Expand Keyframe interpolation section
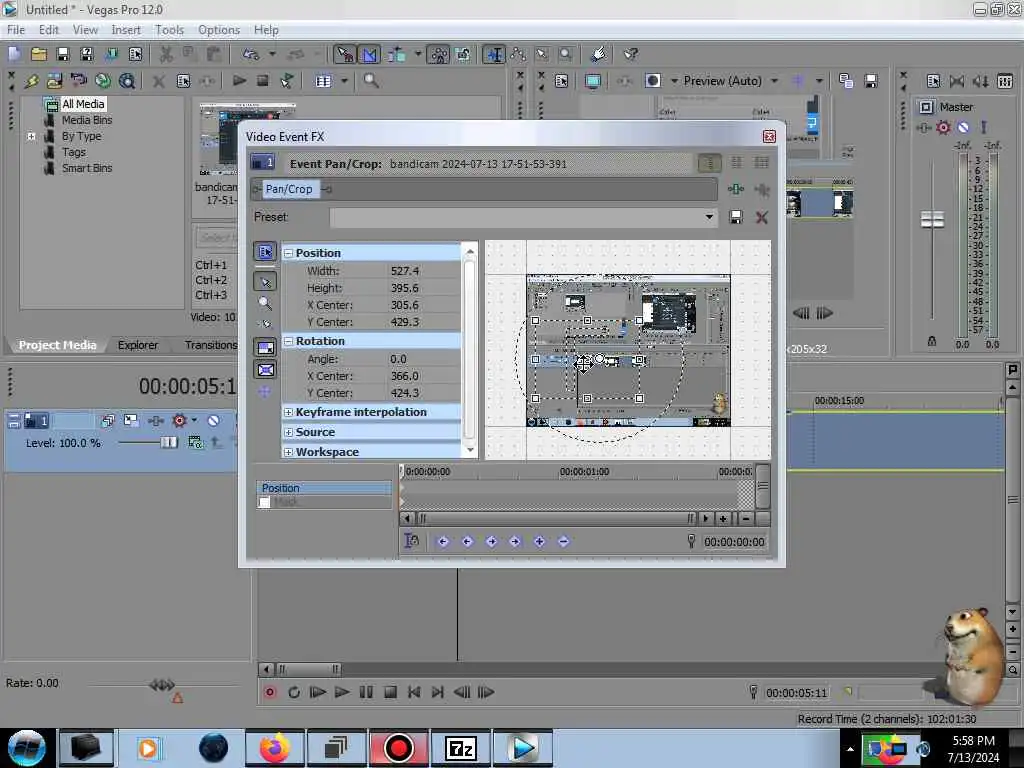The height and width of the screenshot is (768, 1024). coord(288,412)
